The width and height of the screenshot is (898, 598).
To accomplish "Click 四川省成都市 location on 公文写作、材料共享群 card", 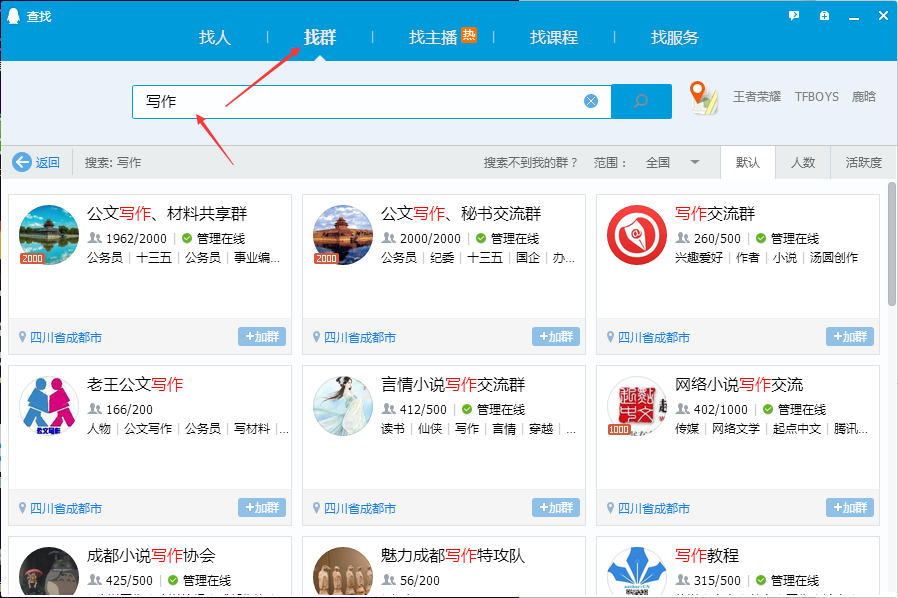I will pos(65,337).
